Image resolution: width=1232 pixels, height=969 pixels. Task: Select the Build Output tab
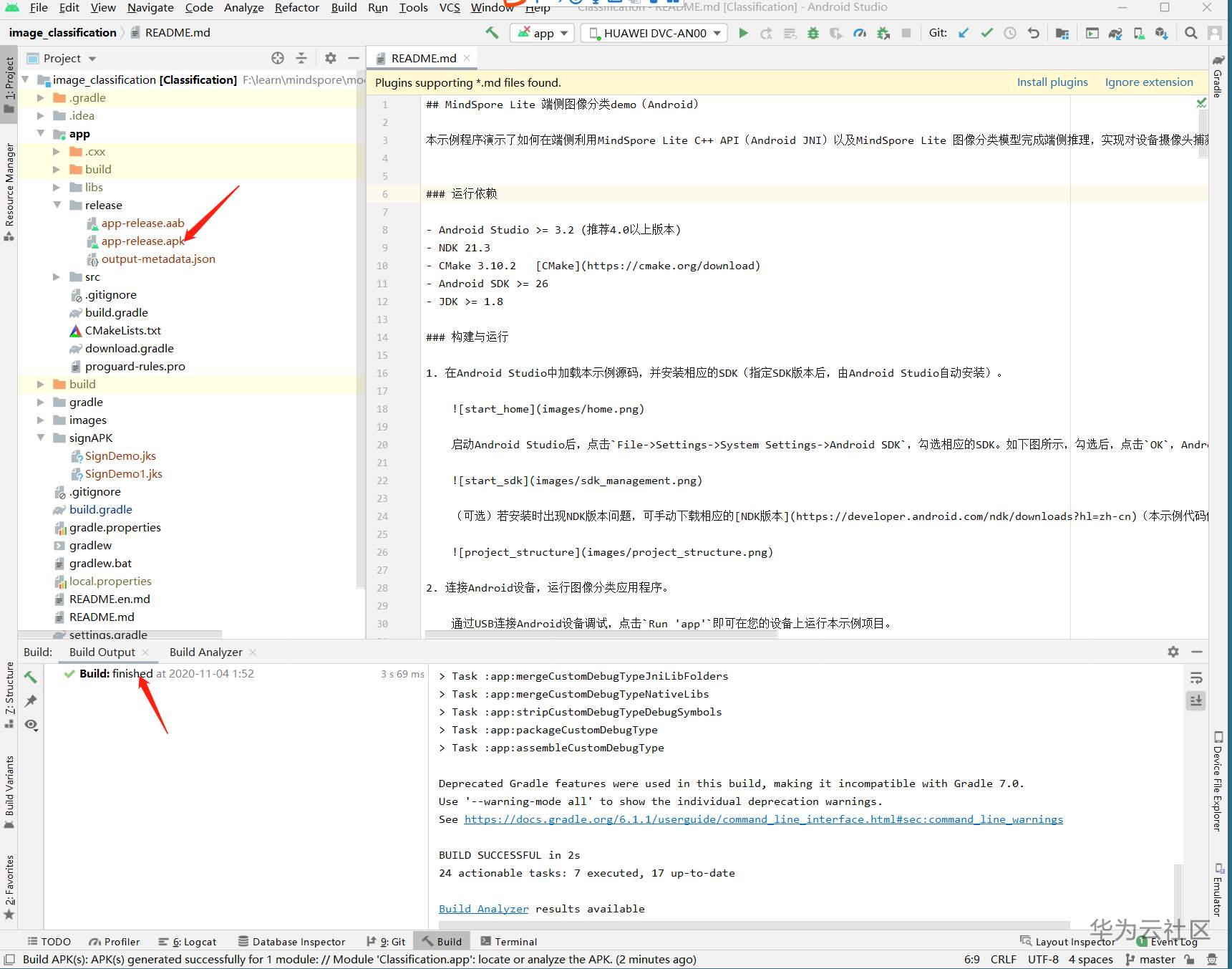(x=102, y=652)
